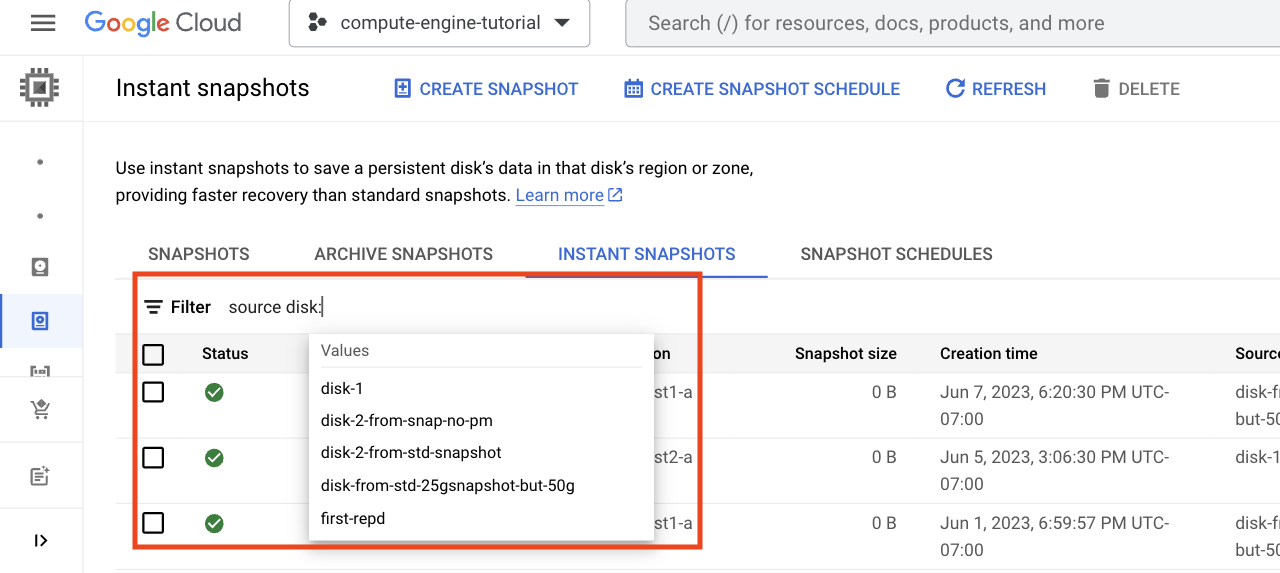Screen dimensions: 1280x573
Task: Open the Marketplace cart icon
Action: click(x=40, y=409)
